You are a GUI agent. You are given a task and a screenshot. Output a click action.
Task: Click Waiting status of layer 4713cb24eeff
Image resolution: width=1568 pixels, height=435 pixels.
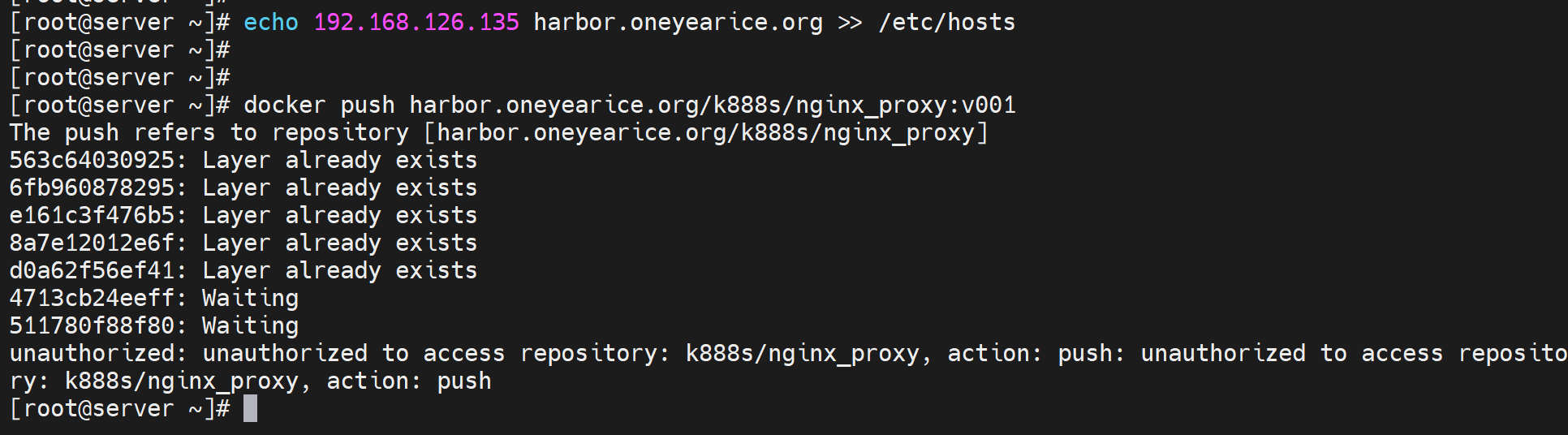tap(250, 299)
